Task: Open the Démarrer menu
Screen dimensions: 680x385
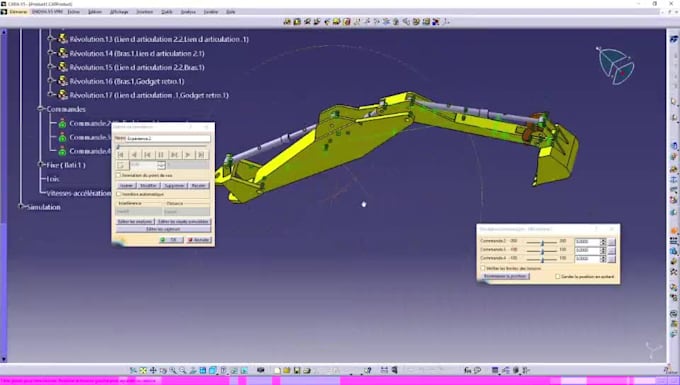Action: tap(18, 12)
